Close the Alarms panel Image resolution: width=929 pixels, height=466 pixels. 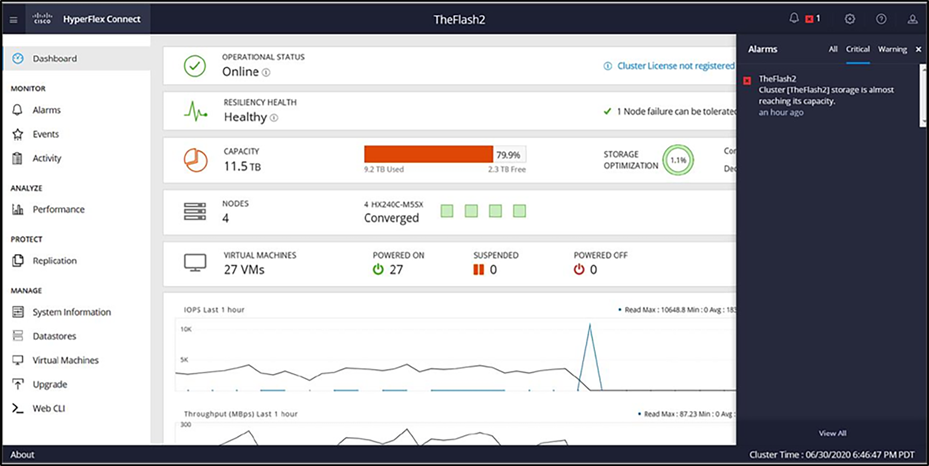tap(919, 50)
